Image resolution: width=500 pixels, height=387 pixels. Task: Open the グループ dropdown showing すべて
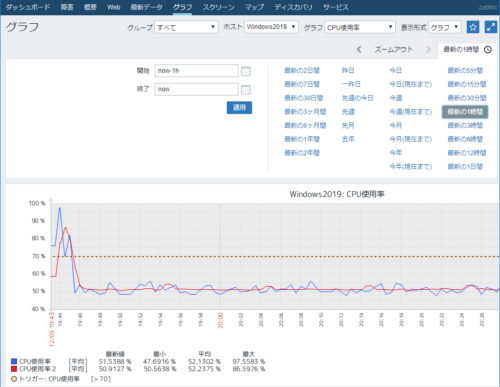tap(186, 27)
